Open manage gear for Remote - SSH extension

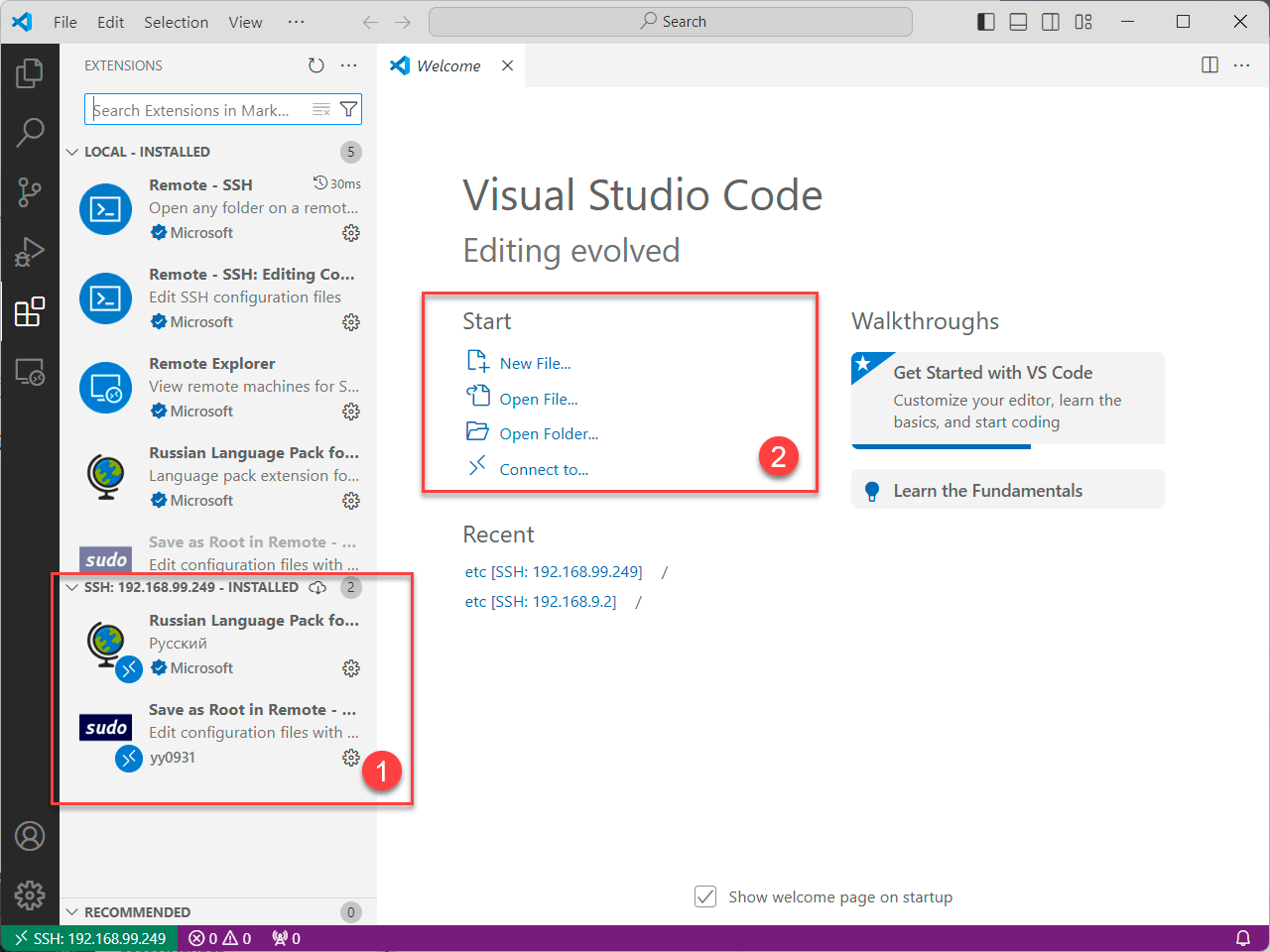tap(350, 233)
